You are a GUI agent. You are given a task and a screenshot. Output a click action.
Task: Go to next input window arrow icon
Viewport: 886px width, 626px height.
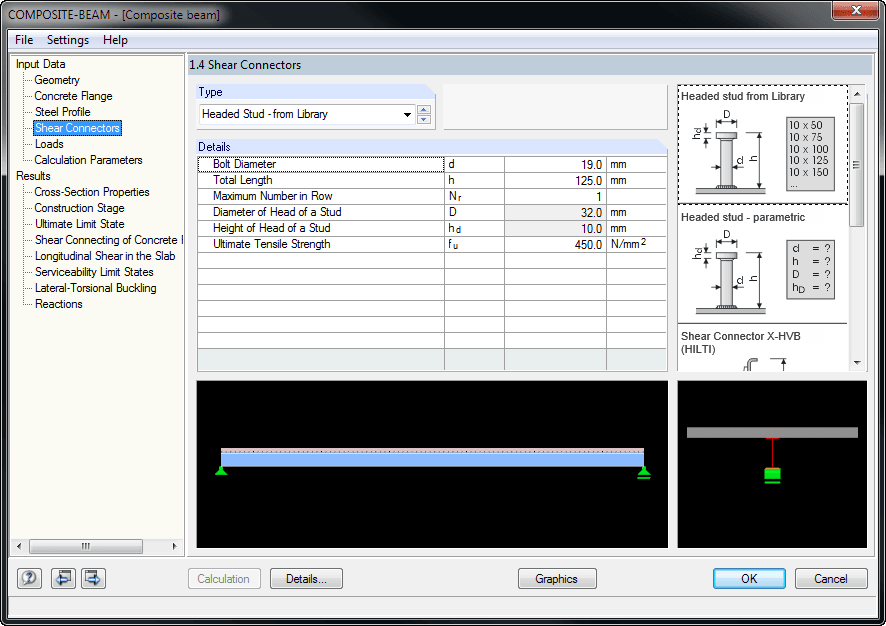click(x=93, y=578)
